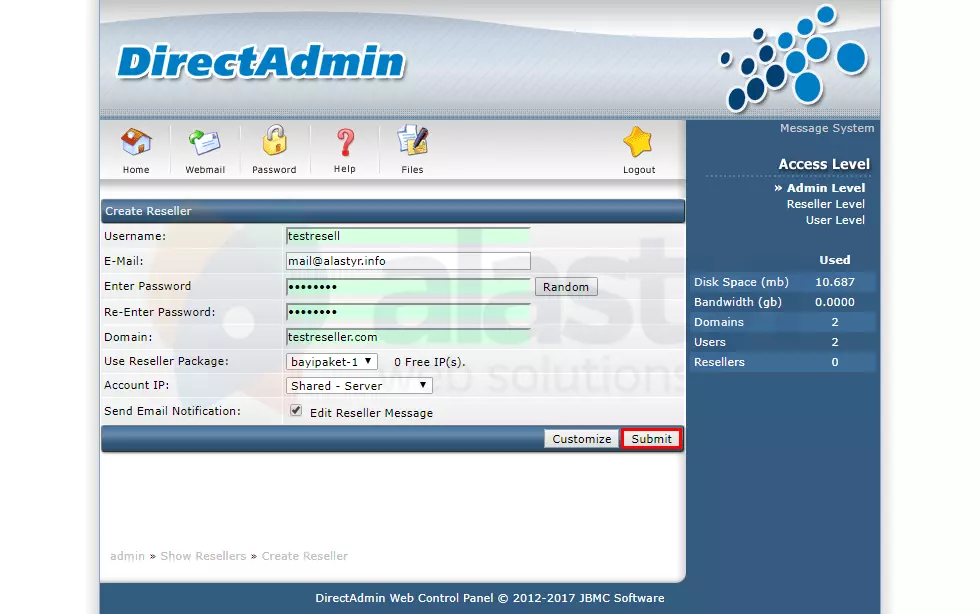Focus the Re-Enter Password field
This screenshot has width=980, height=614.
(408, 312)
